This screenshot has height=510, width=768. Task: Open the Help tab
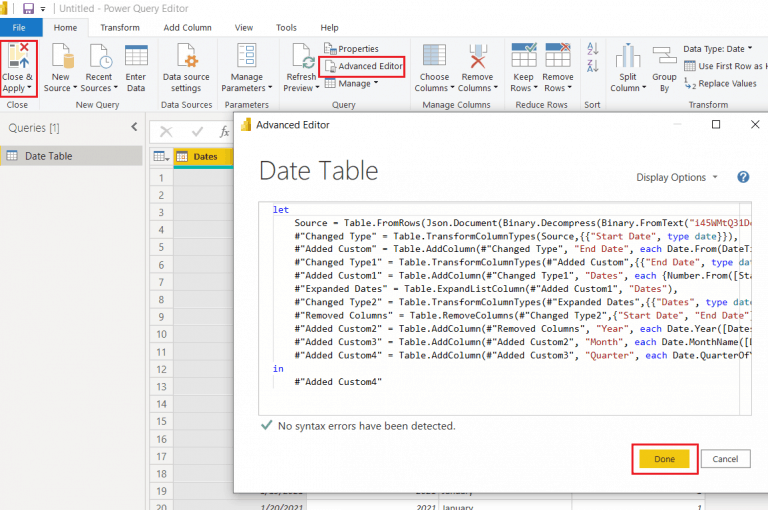[x=329, y=27]
